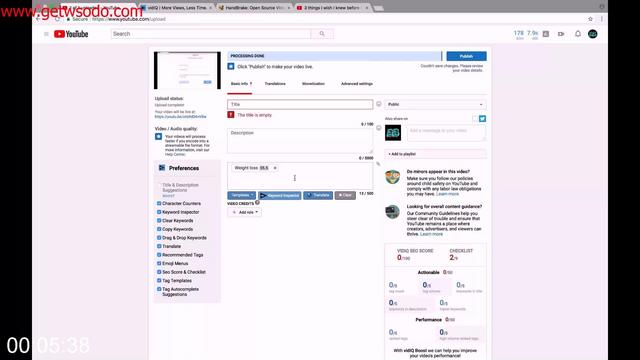Switch to the vidIQ browser tab
The height and width of the screenshot is (360, 640).
click(177, 8)
